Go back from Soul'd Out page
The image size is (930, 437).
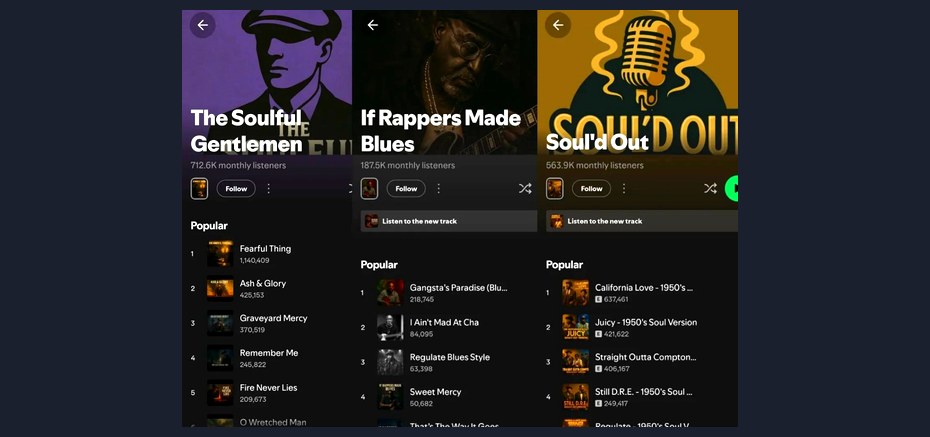558,25
